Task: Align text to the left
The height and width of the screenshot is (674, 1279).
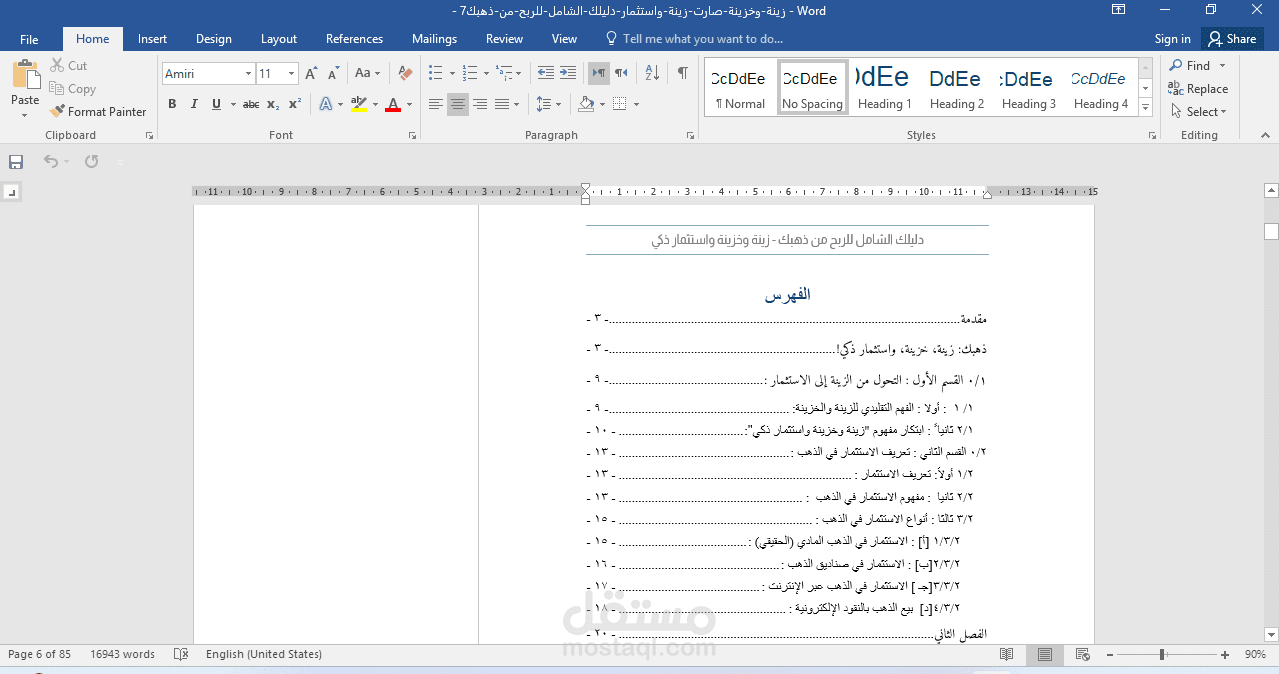Action: [436, 104]
